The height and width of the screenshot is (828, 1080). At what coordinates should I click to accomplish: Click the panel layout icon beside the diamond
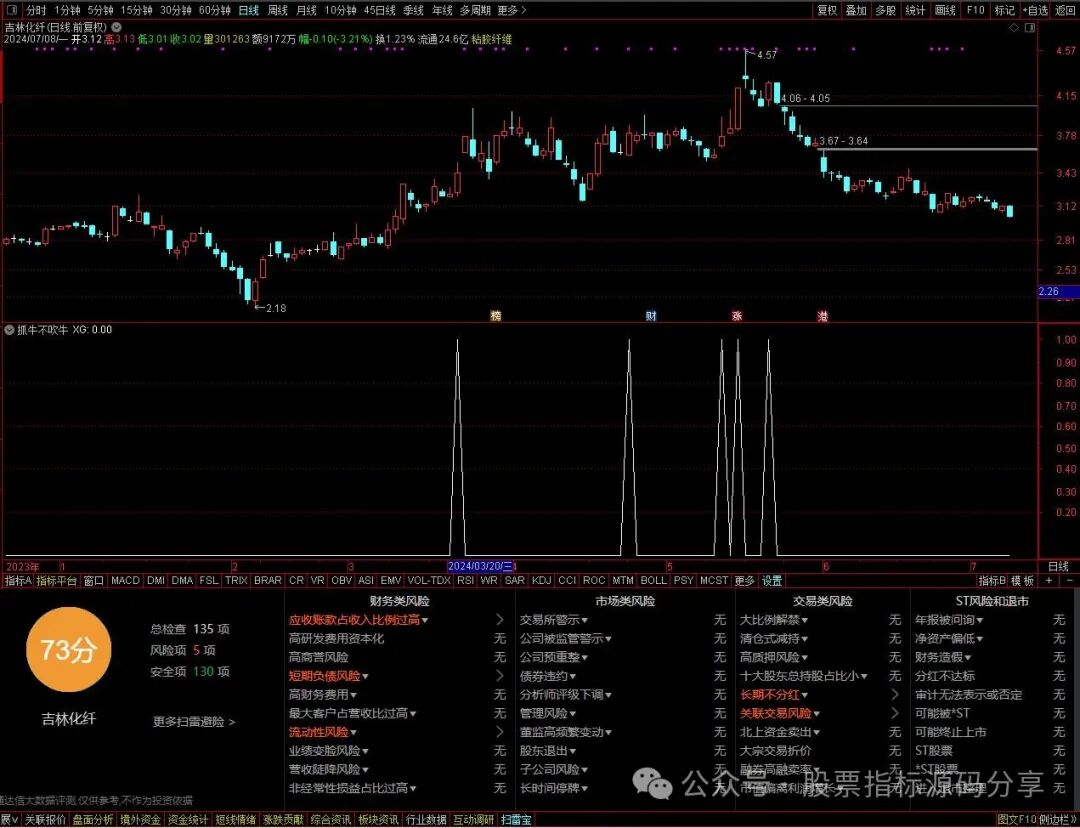(x=1030, y=28)
